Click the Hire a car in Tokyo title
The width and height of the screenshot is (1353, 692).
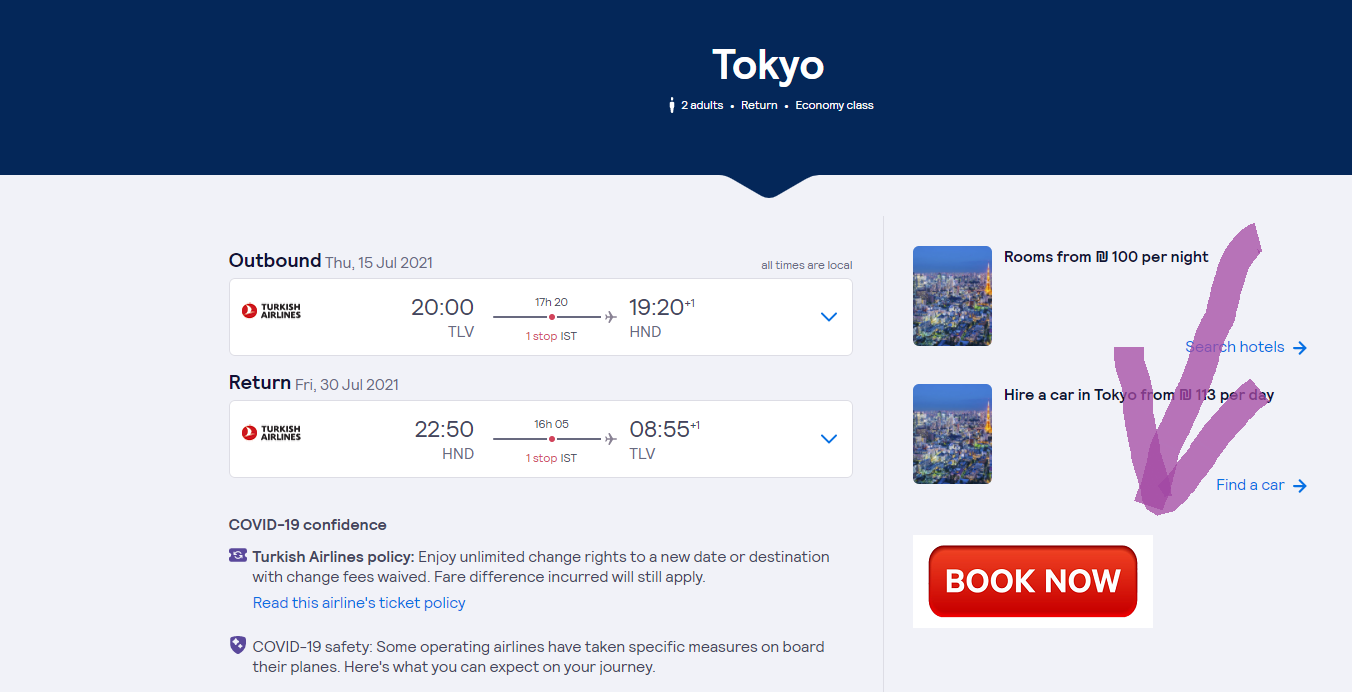[x=1138, y=395]
